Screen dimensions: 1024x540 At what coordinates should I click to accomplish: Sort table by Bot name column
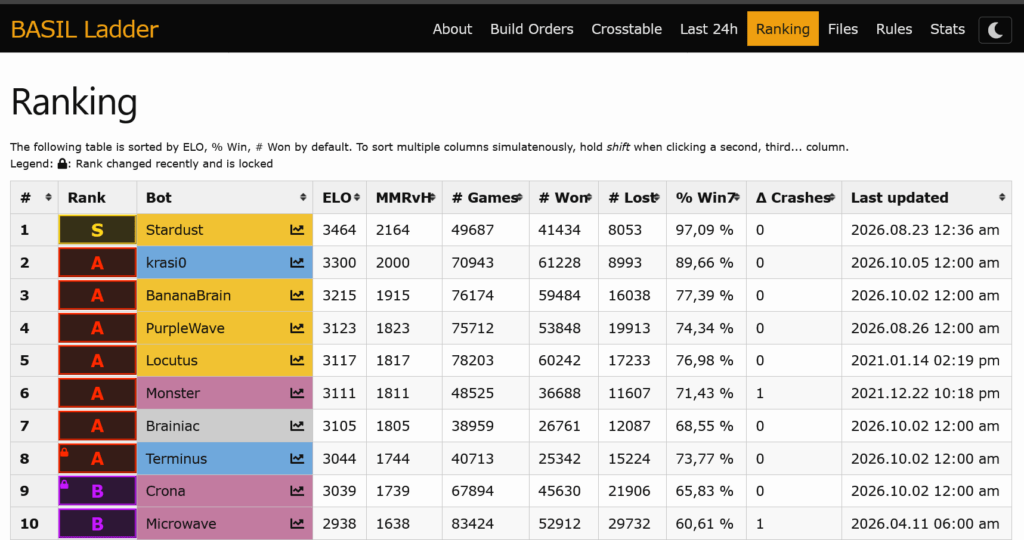coord(225,197)
